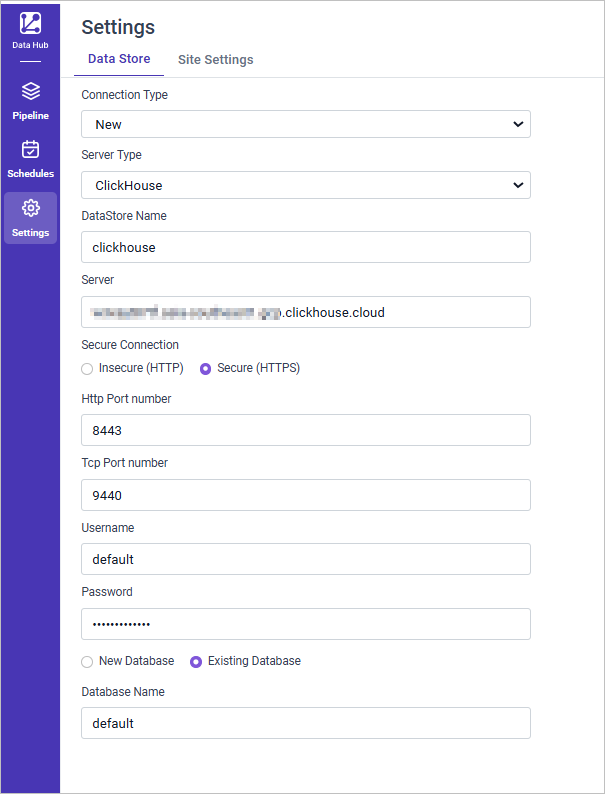Choose the Existing Database radio button

196,661
